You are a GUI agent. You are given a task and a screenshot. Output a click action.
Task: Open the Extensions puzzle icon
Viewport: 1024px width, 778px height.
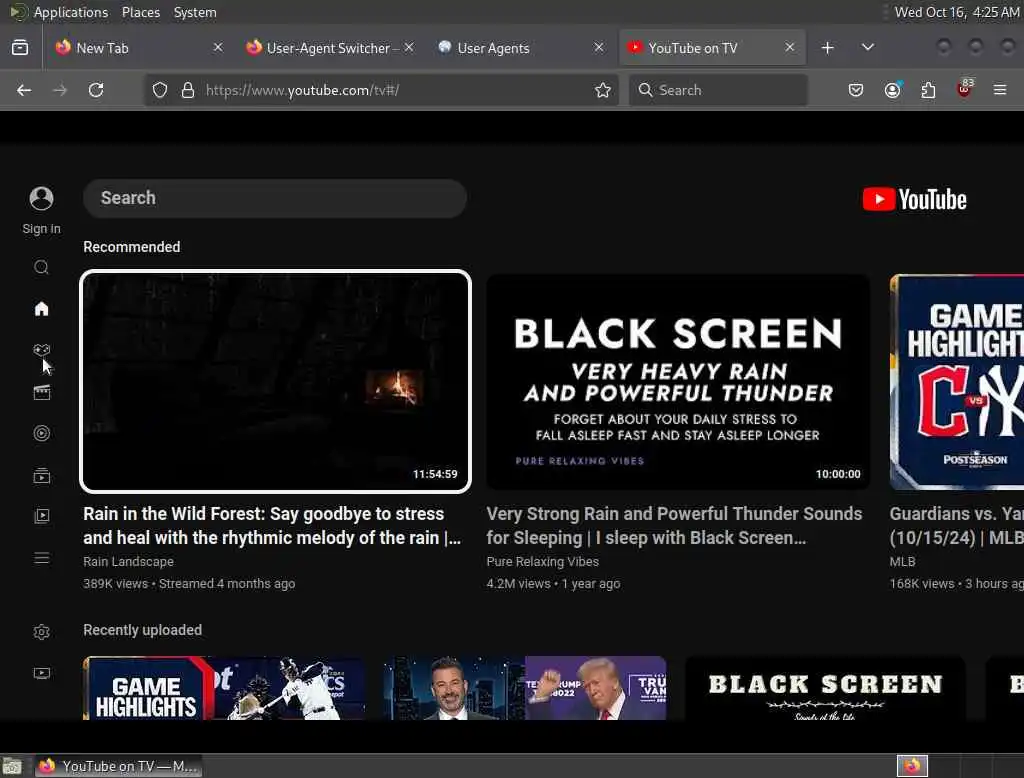928,90
